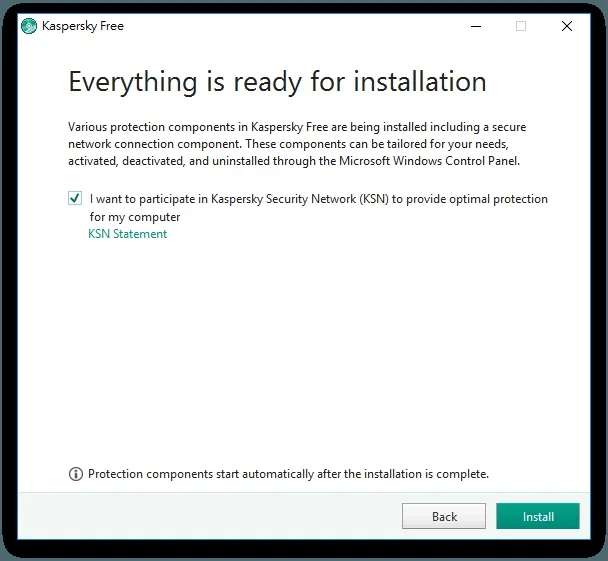Open the KSN Statement link
Viewport: 608px width, 561px height.
pos(128,234)
